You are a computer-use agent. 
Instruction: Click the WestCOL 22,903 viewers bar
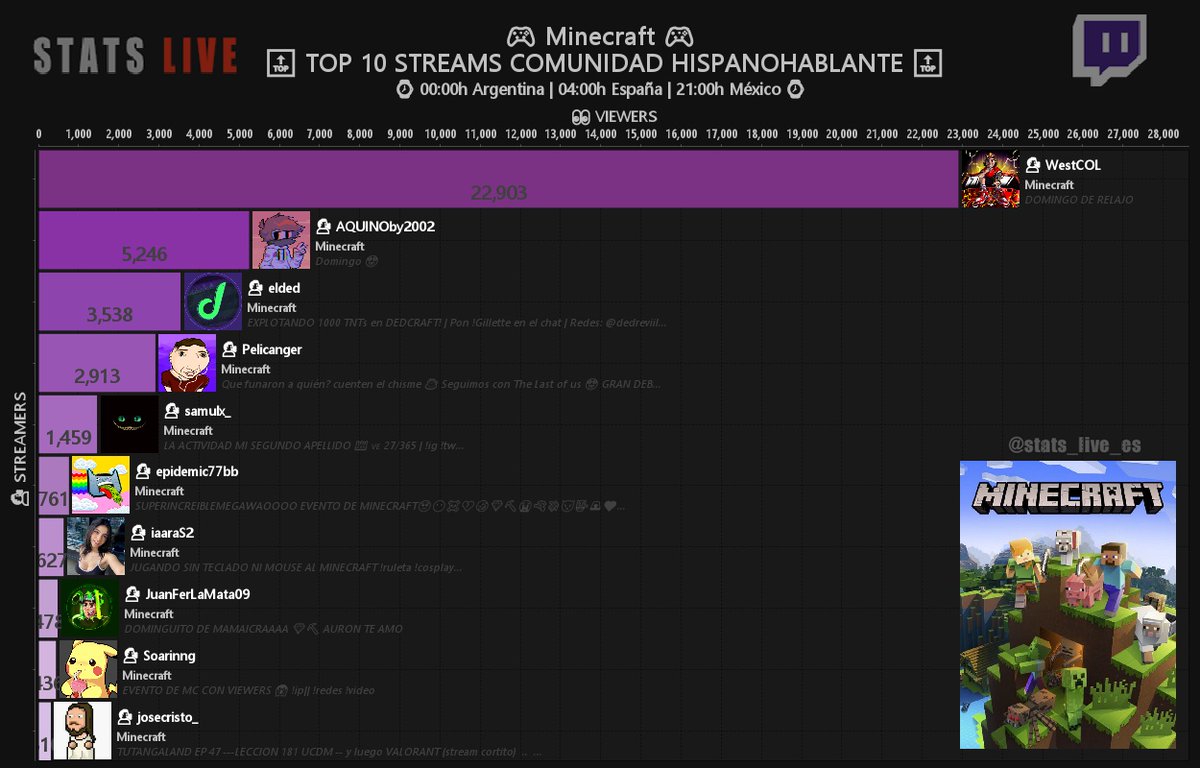pos(498,179)
